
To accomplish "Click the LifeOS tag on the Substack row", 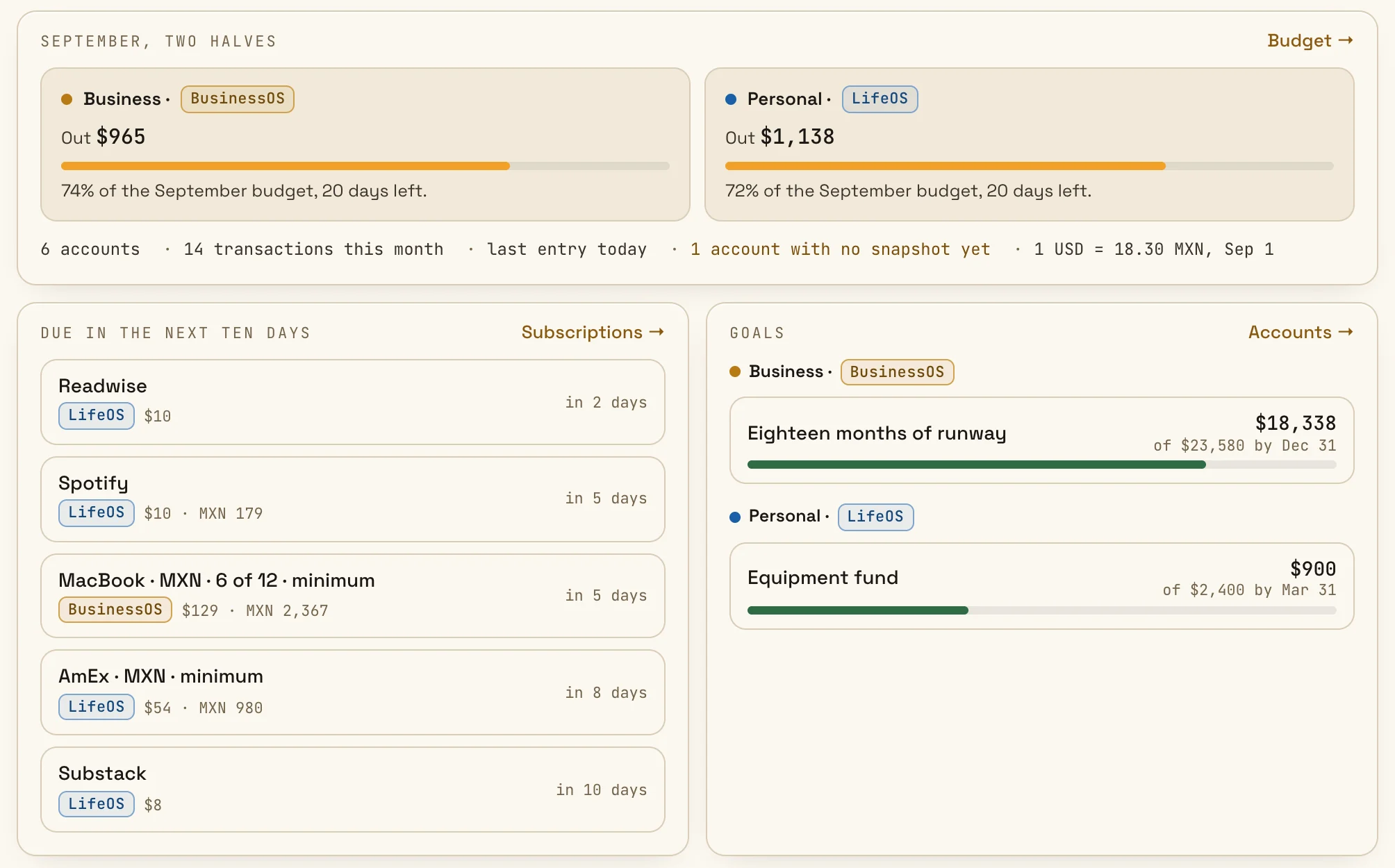I will (97, 804).
